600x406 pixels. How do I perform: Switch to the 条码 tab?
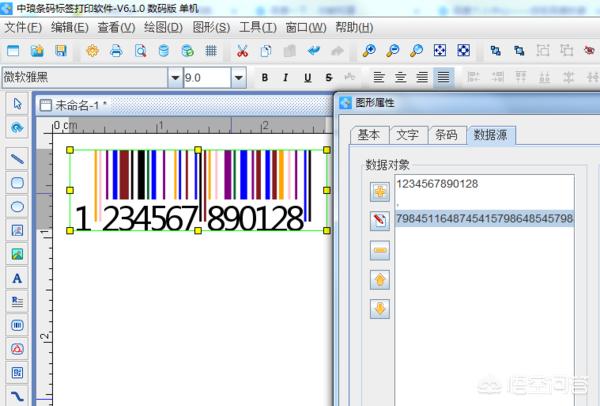pos(447,135)
